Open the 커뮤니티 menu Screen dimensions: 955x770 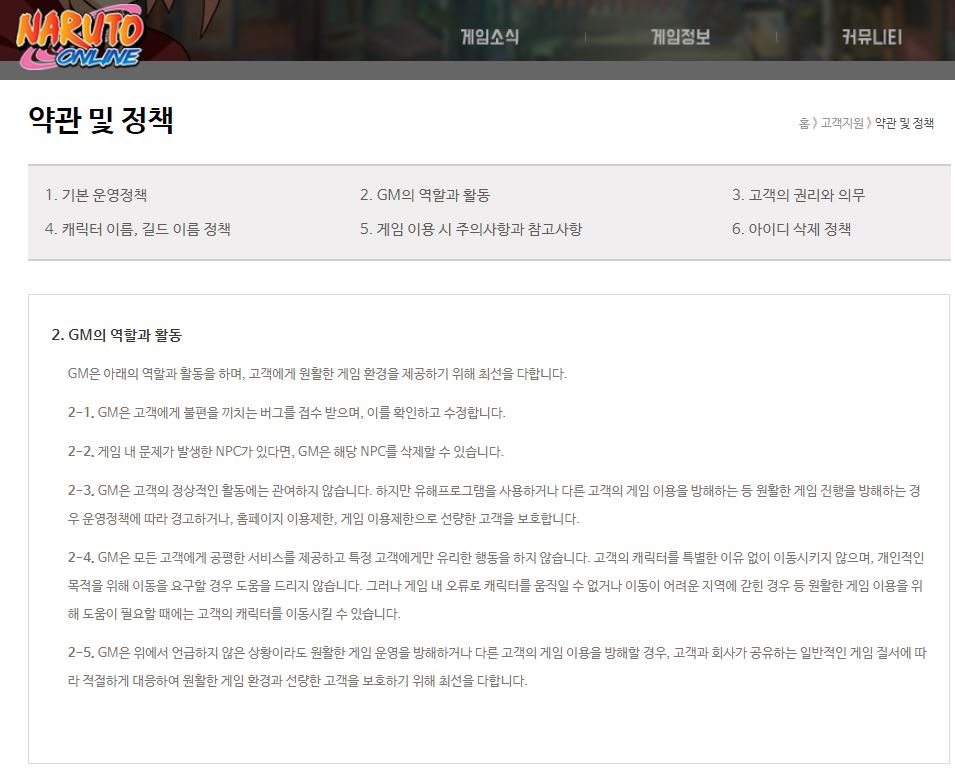click(x=871, y=37)
